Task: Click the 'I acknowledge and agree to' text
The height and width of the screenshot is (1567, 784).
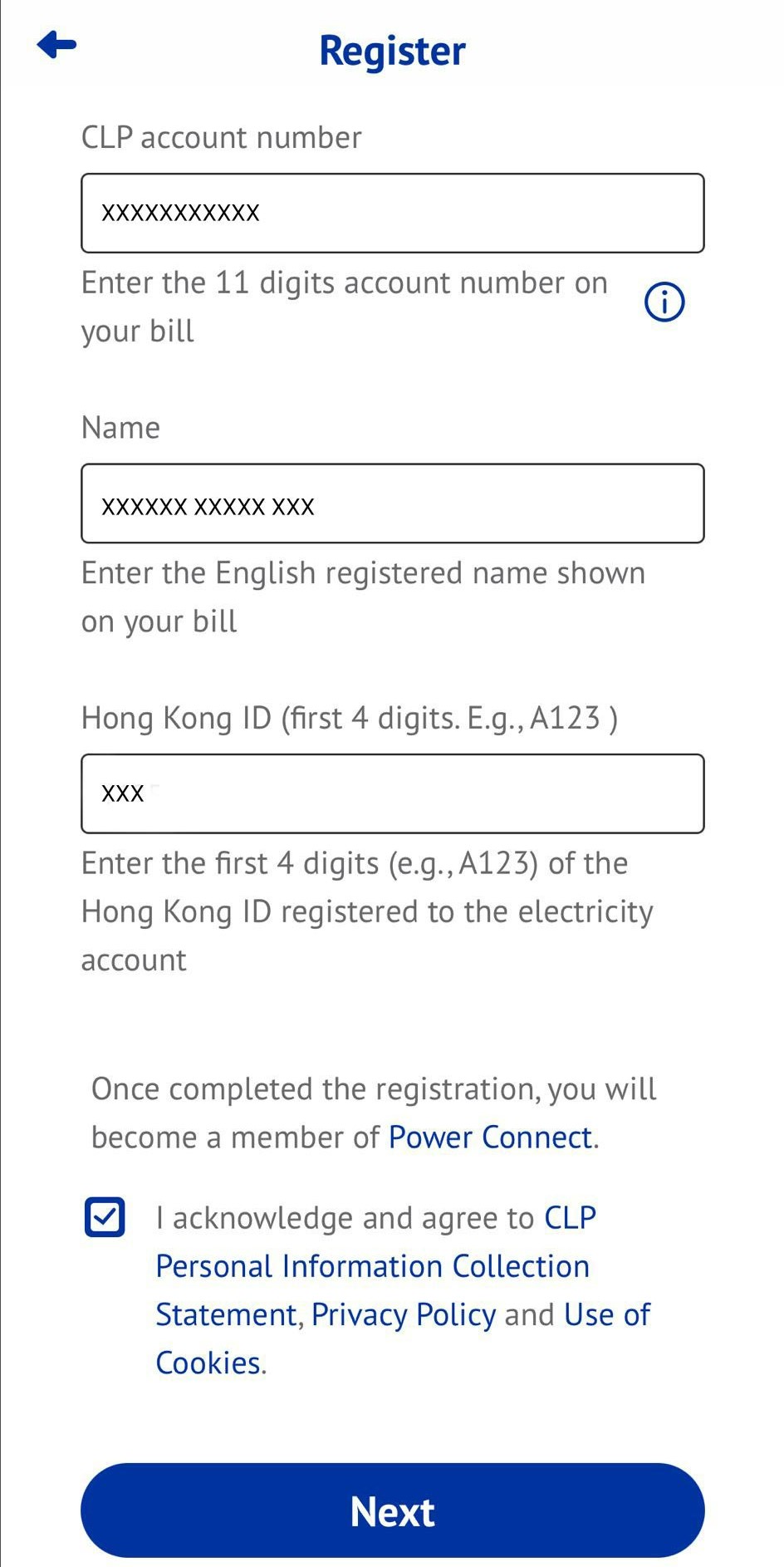Action: (x=345, y=1218)
